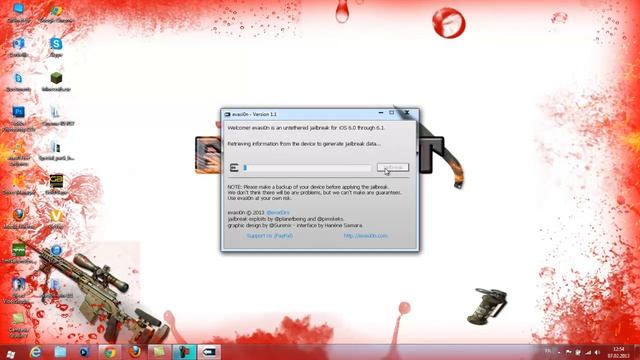This screenshot has width=640, height=360.
Task: Open the Support us (PayPal) link
Action: (269, 236)
